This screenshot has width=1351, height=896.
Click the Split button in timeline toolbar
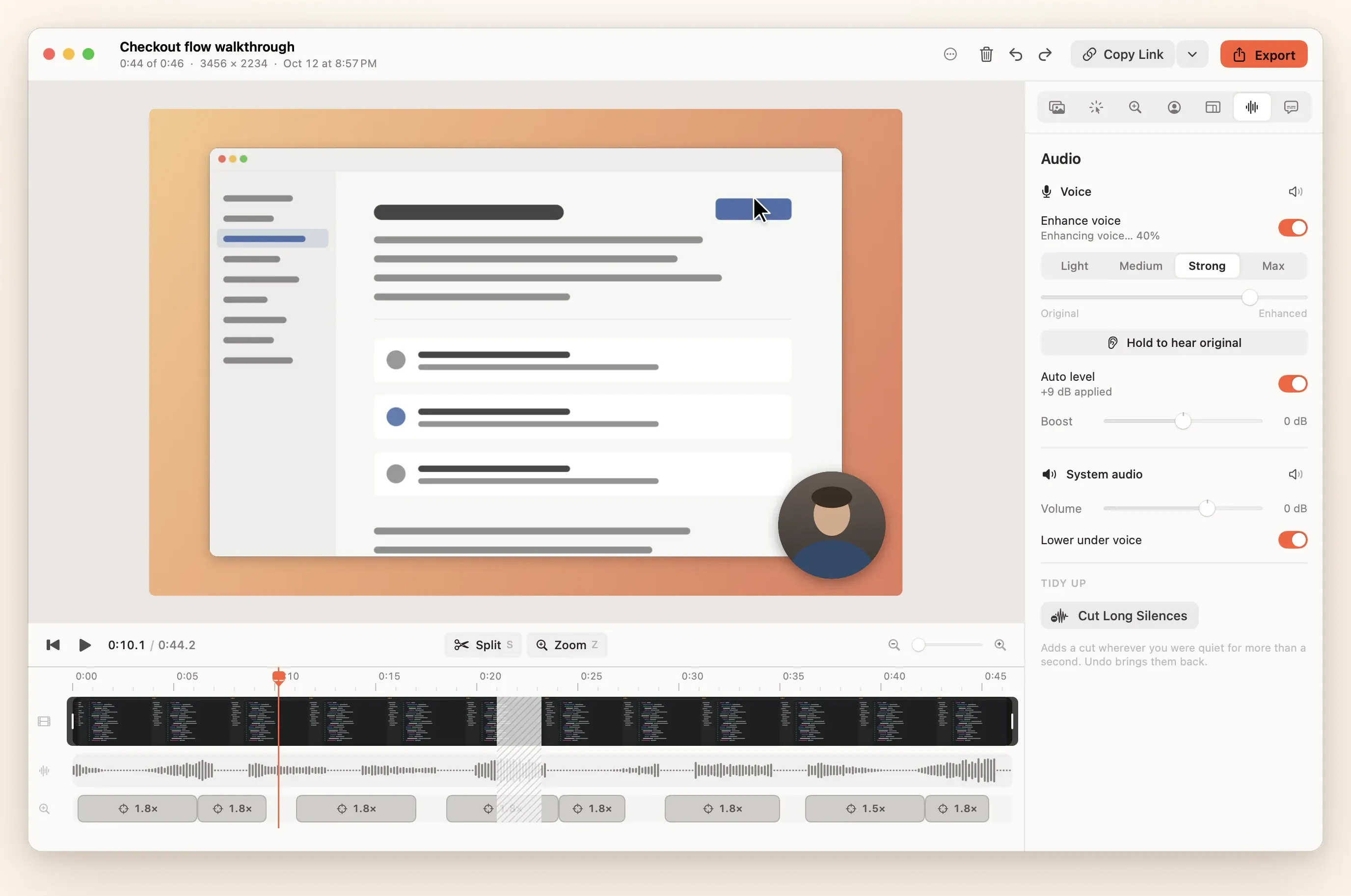tap(483, 645)
